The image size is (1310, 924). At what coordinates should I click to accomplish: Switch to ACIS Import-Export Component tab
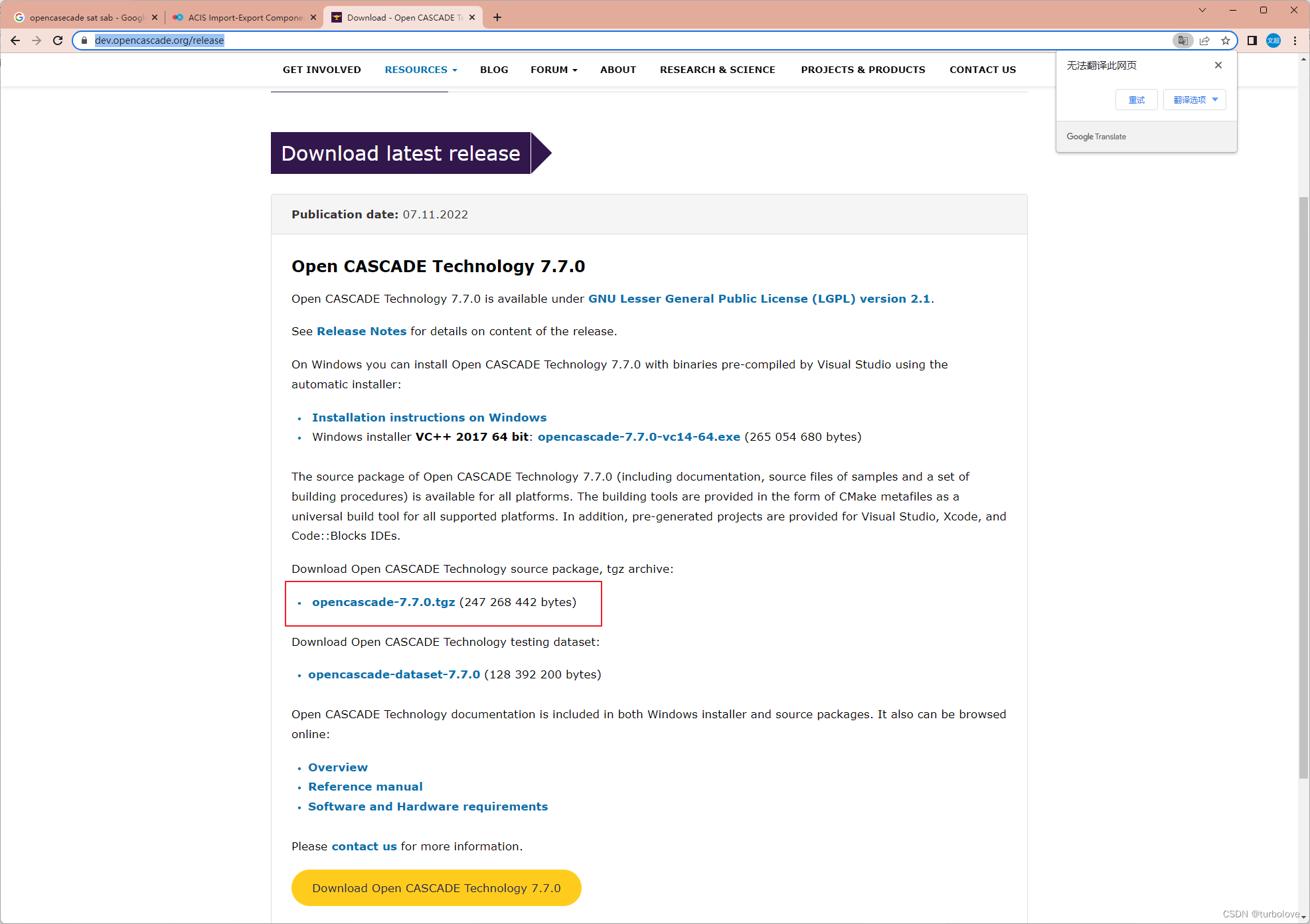coord(244,17)
